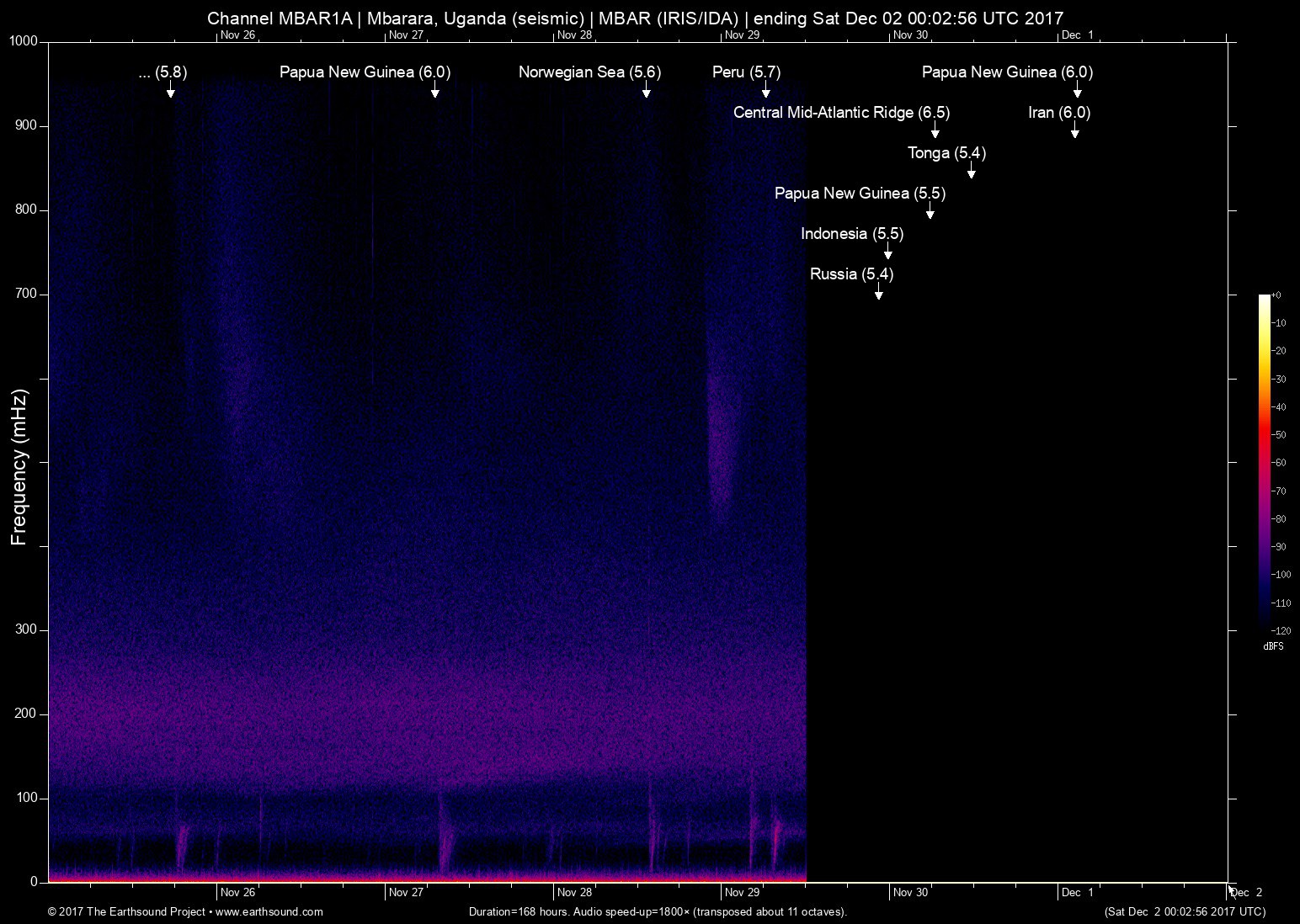Select the Dec 1 label on bottom axis
Screen dimensions: 1300x924
tap(1077, 893)
